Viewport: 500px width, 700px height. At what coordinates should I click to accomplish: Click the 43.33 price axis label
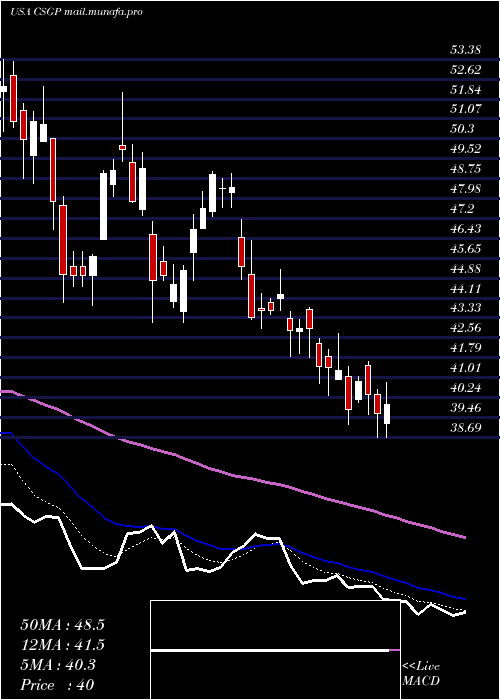pos(466,308)
